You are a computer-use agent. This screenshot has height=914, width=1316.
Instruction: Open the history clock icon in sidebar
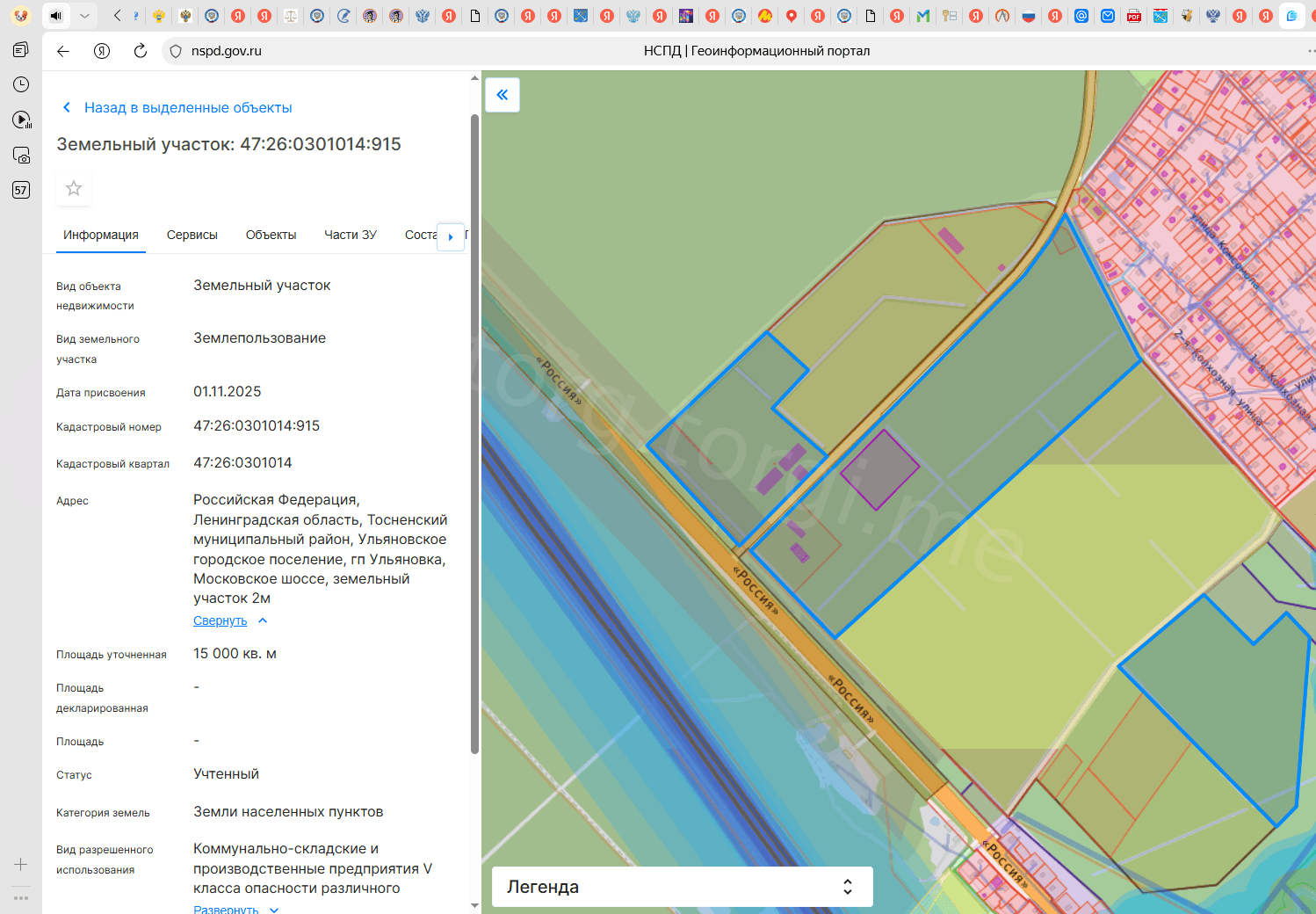(21, 84)
